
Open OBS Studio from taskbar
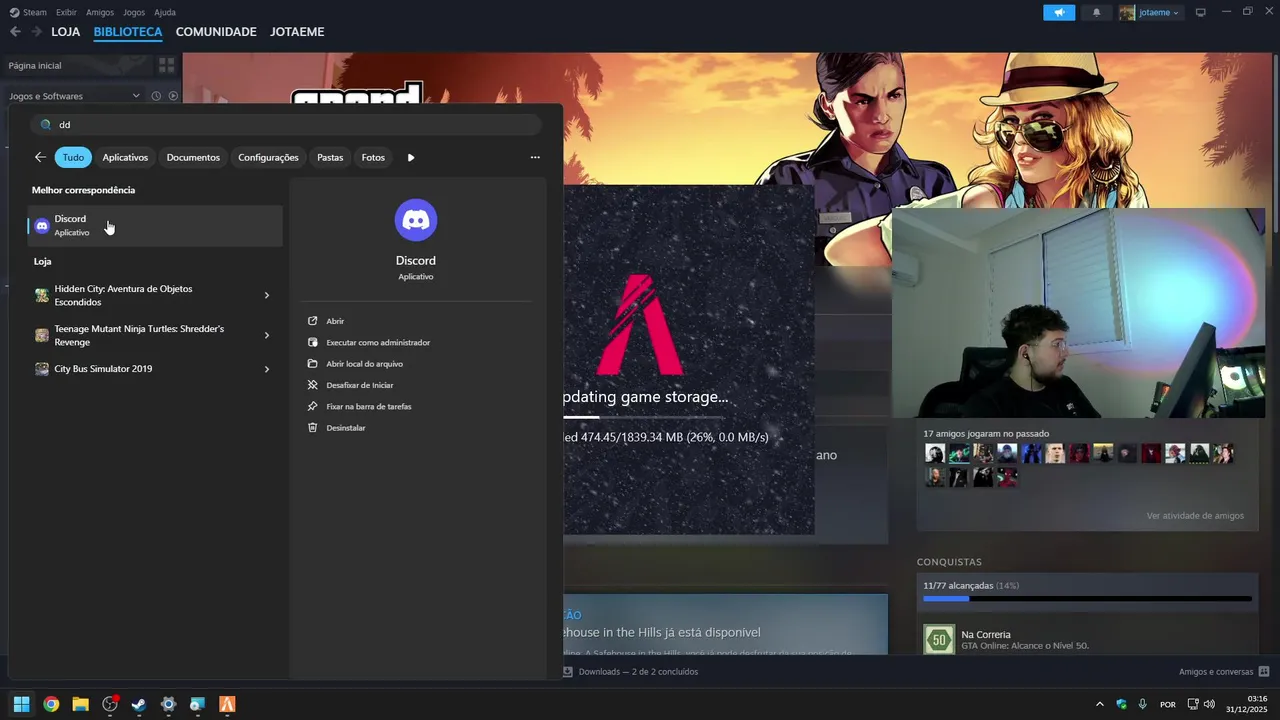click(x=110, y=704)
